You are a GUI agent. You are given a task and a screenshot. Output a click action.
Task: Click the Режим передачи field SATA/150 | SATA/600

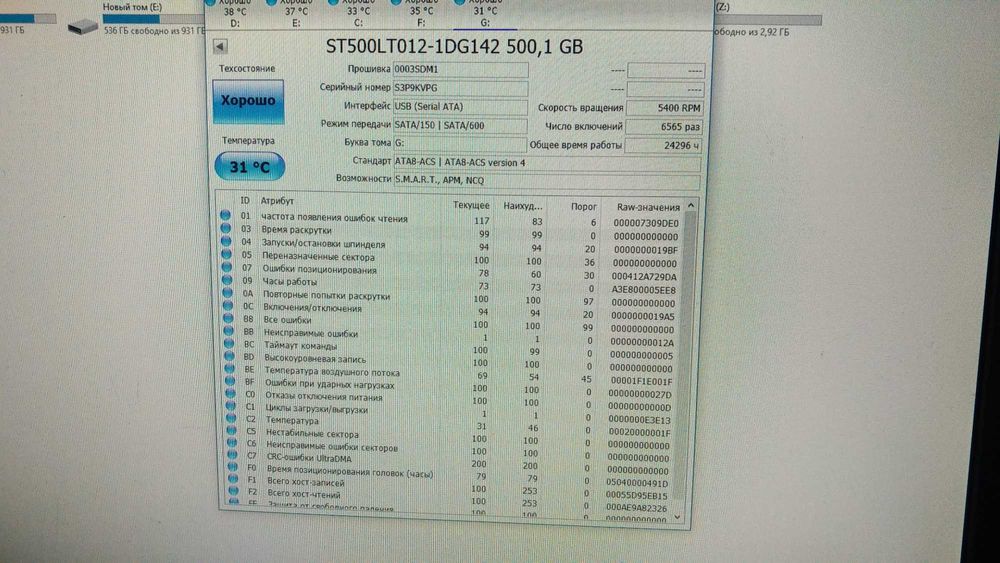(x=460, y=126)
